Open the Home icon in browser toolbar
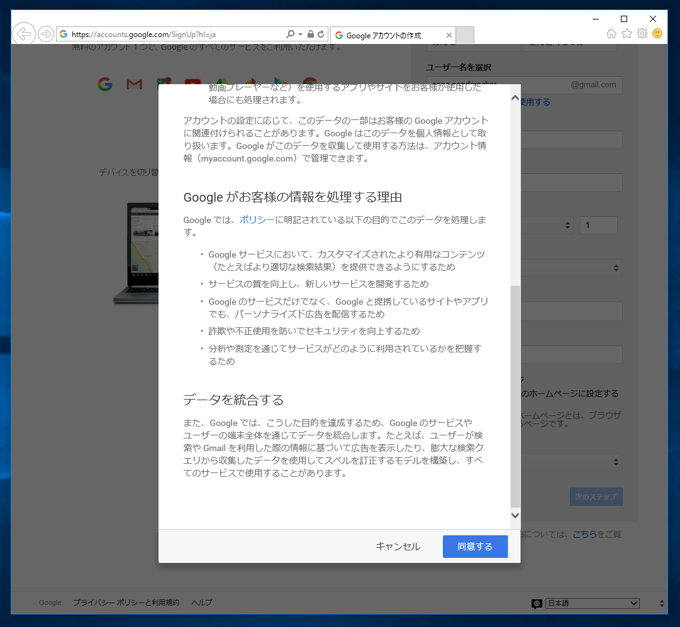Image resolution: width=680 pixels, height=627 pixels. pyautogui.click(x=611, y=33)
